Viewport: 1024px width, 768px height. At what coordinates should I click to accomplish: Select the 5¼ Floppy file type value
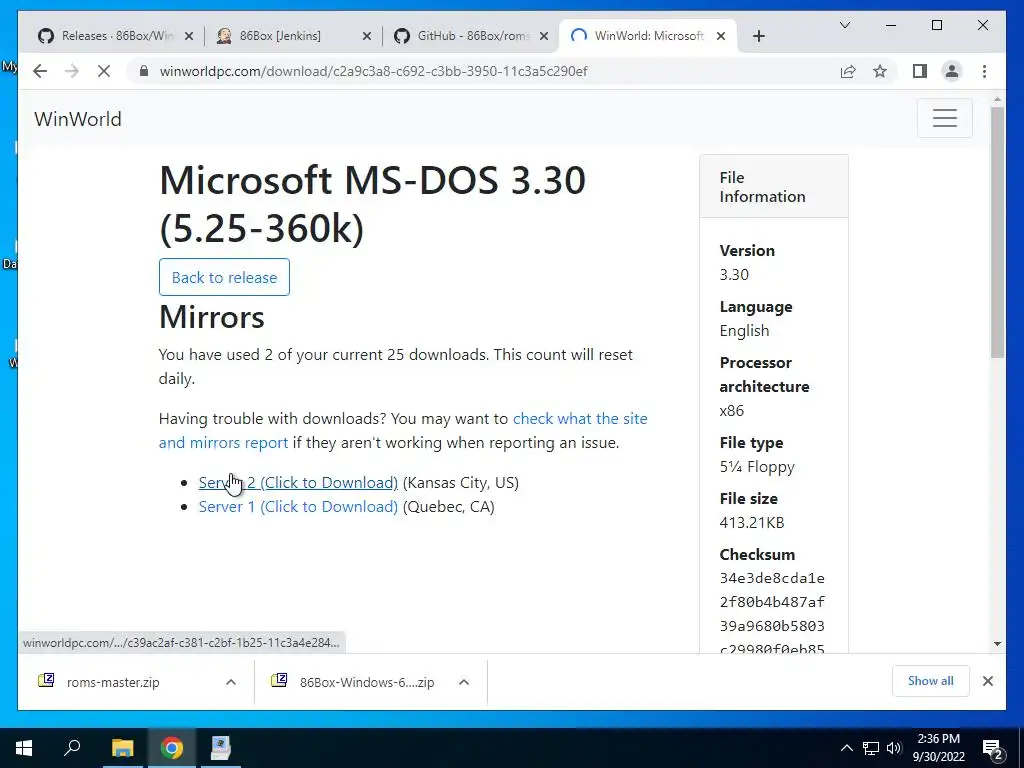(757, 467)
